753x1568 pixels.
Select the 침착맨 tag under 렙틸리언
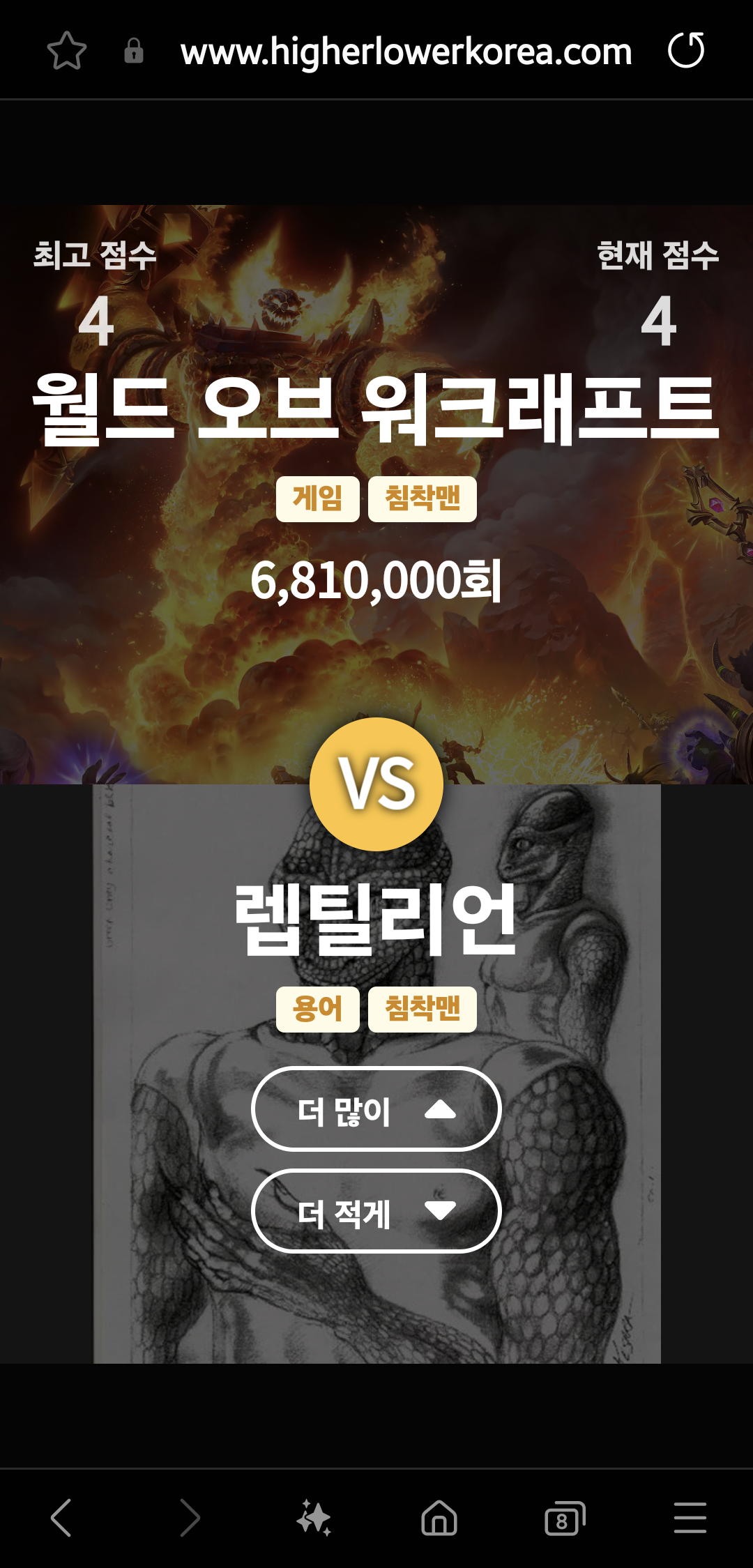pyautogui.click(x=423, y=1009)
